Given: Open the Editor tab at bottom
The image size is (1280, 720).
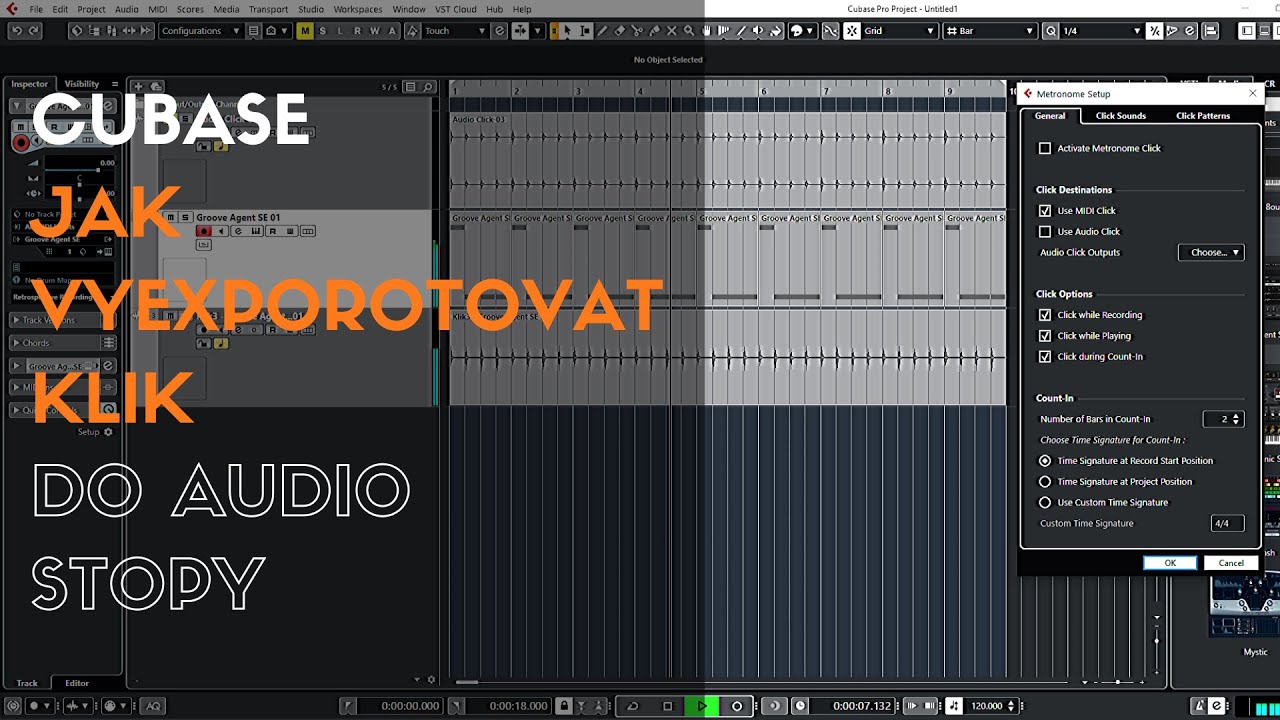Looking at the screenshot, I should (x=77, y=683).
